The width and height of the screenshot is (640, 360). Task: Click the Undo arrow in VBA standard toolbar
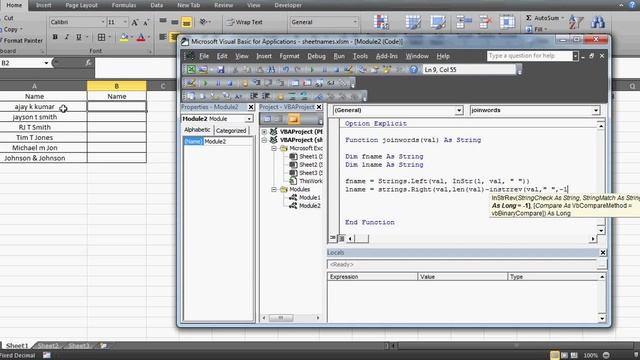(286, 69)
